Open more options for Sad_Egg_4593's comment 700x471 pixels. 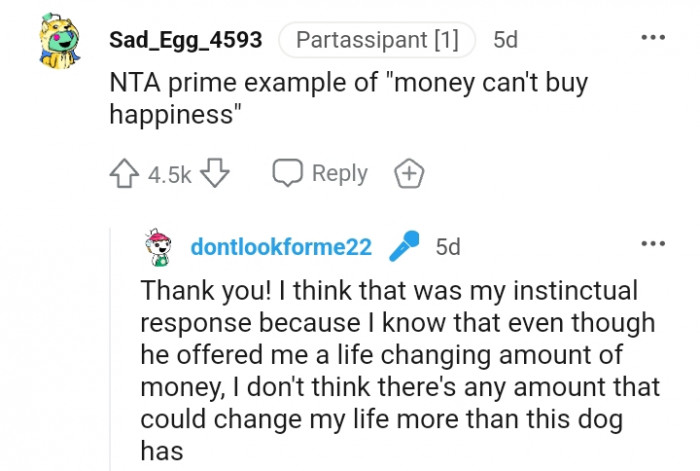pyautogui.click(x=652, y=38)
